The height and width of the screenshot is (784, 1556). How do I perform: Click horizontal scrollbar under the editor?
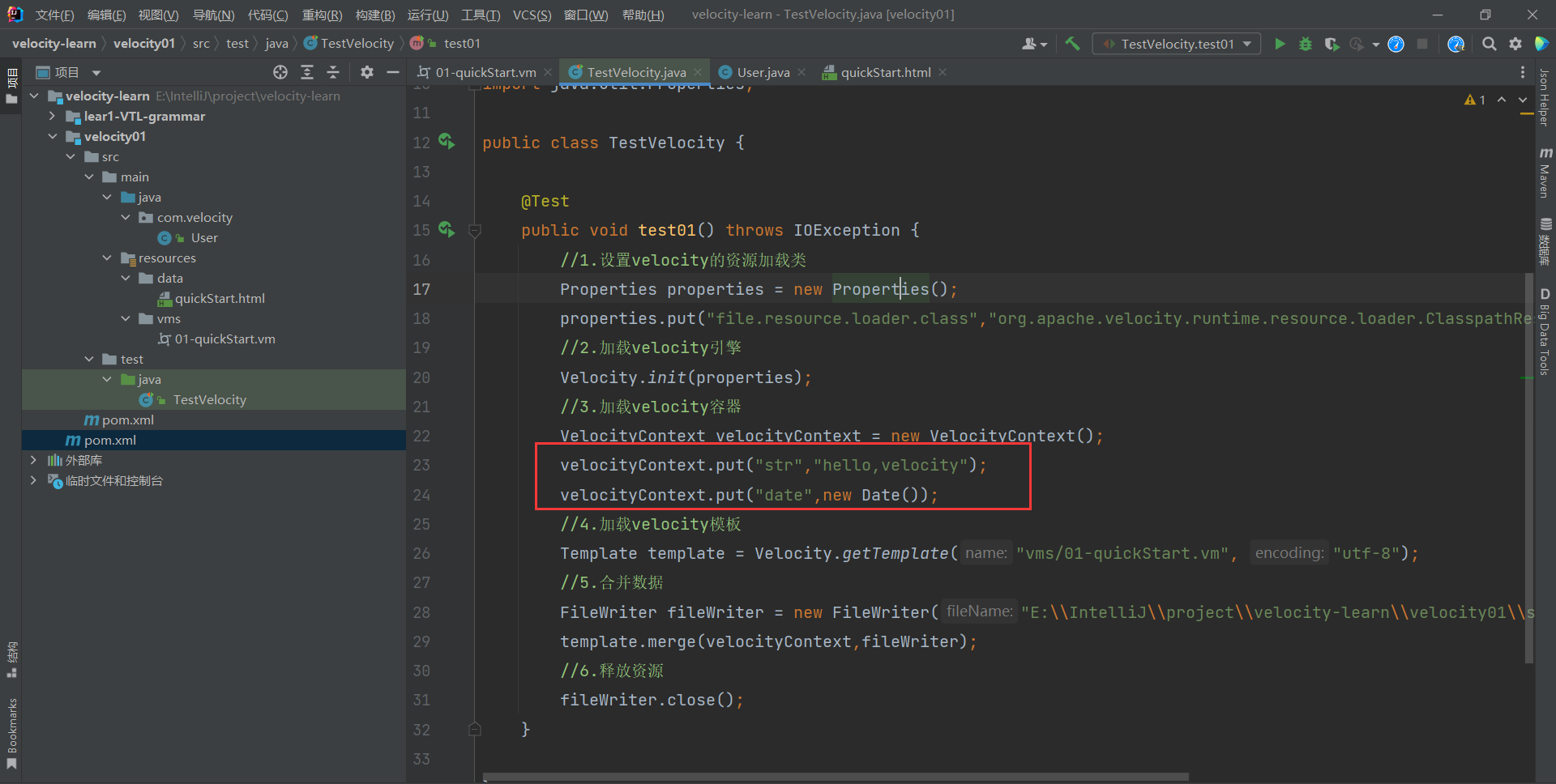point(836,777)
